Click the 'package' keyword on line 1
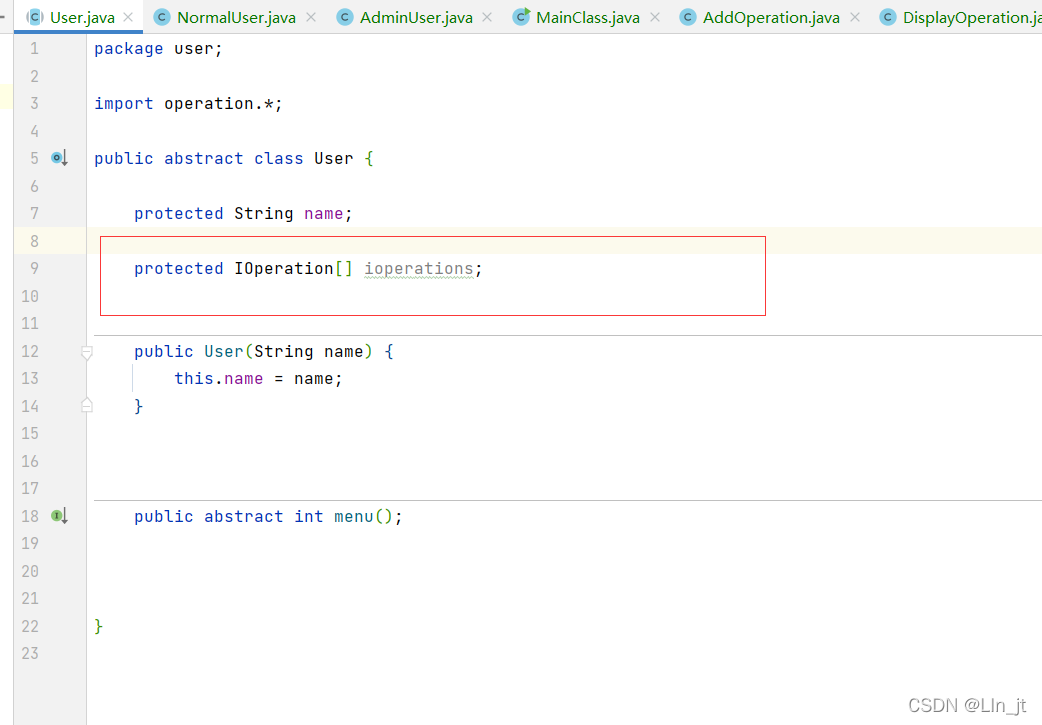 point(128,49)
